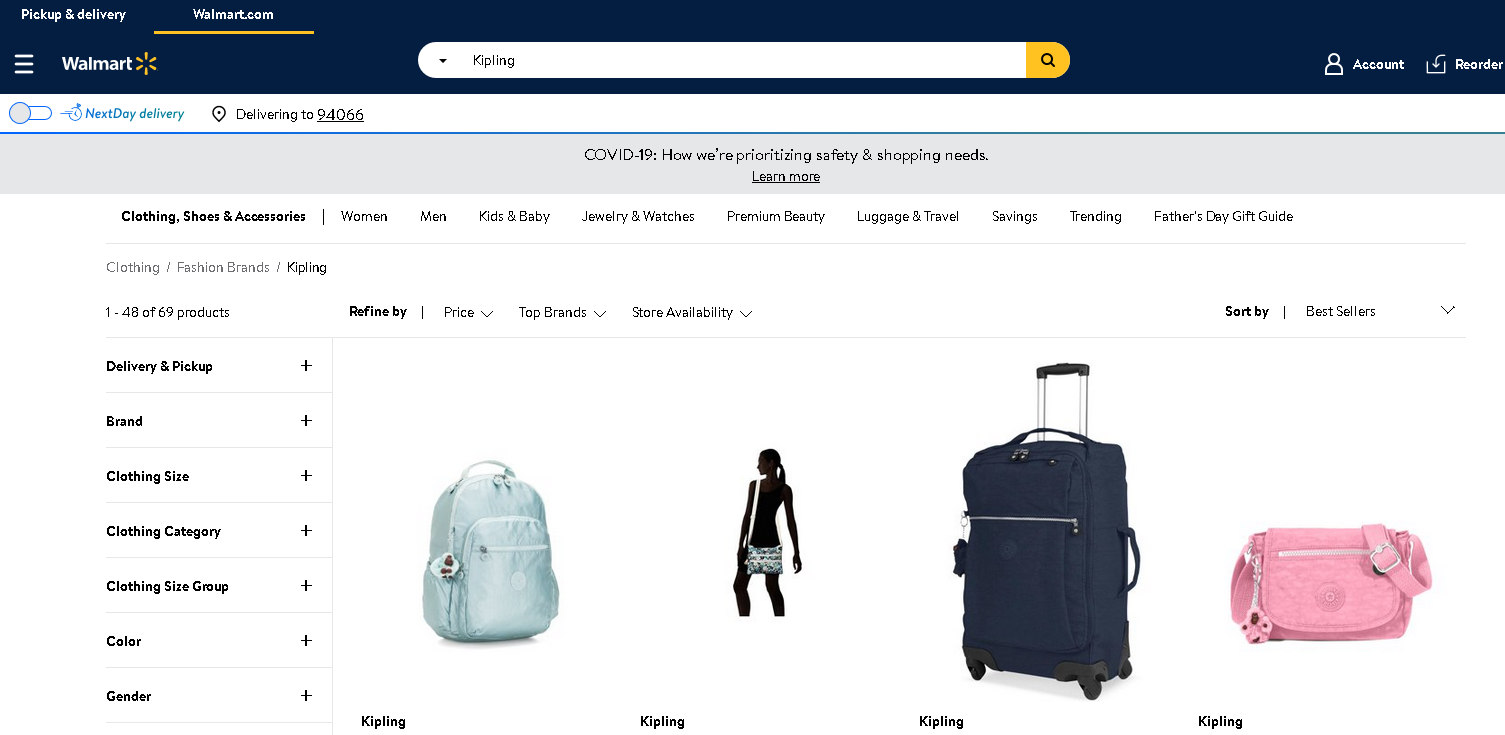Screen dimensions: 1505x735
Task: Select the Luggage & Travel menu item
Action: (908, 216)
